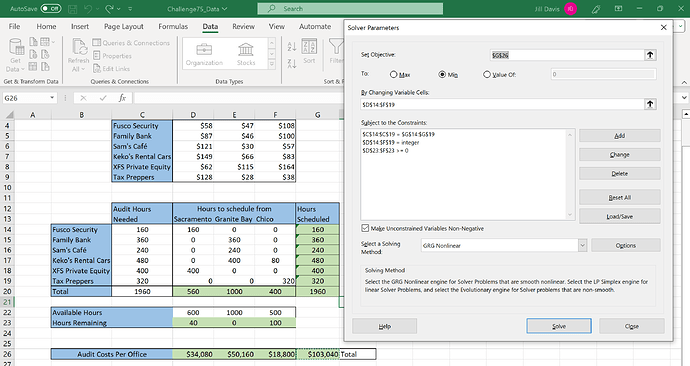The height and width of the screenshot is (366, 690).
Task: Select the Stocks data type
Action: coord(246,54)
